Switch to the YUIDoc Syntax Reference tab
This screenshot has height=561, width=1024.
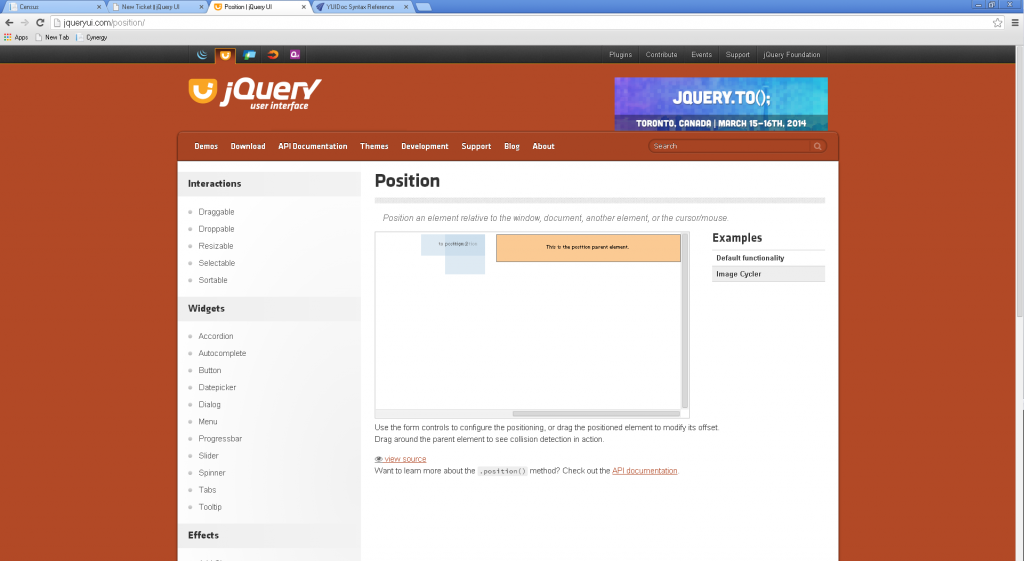[x=358, y=7]
